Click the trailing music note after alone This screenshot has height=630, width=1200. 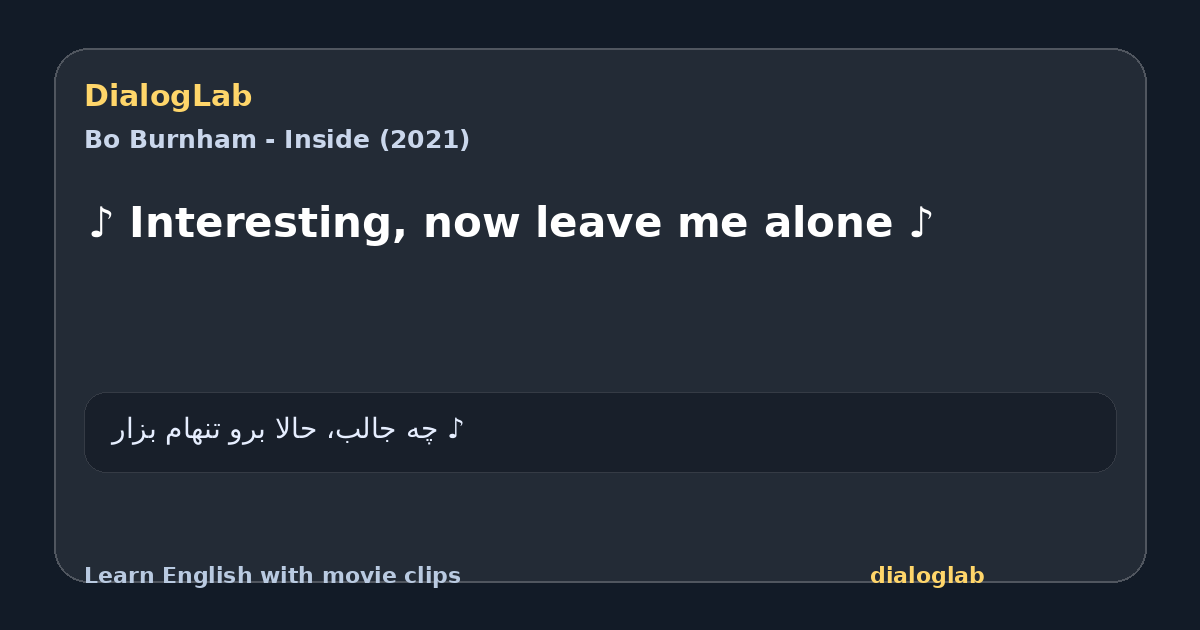pos(921,223)
